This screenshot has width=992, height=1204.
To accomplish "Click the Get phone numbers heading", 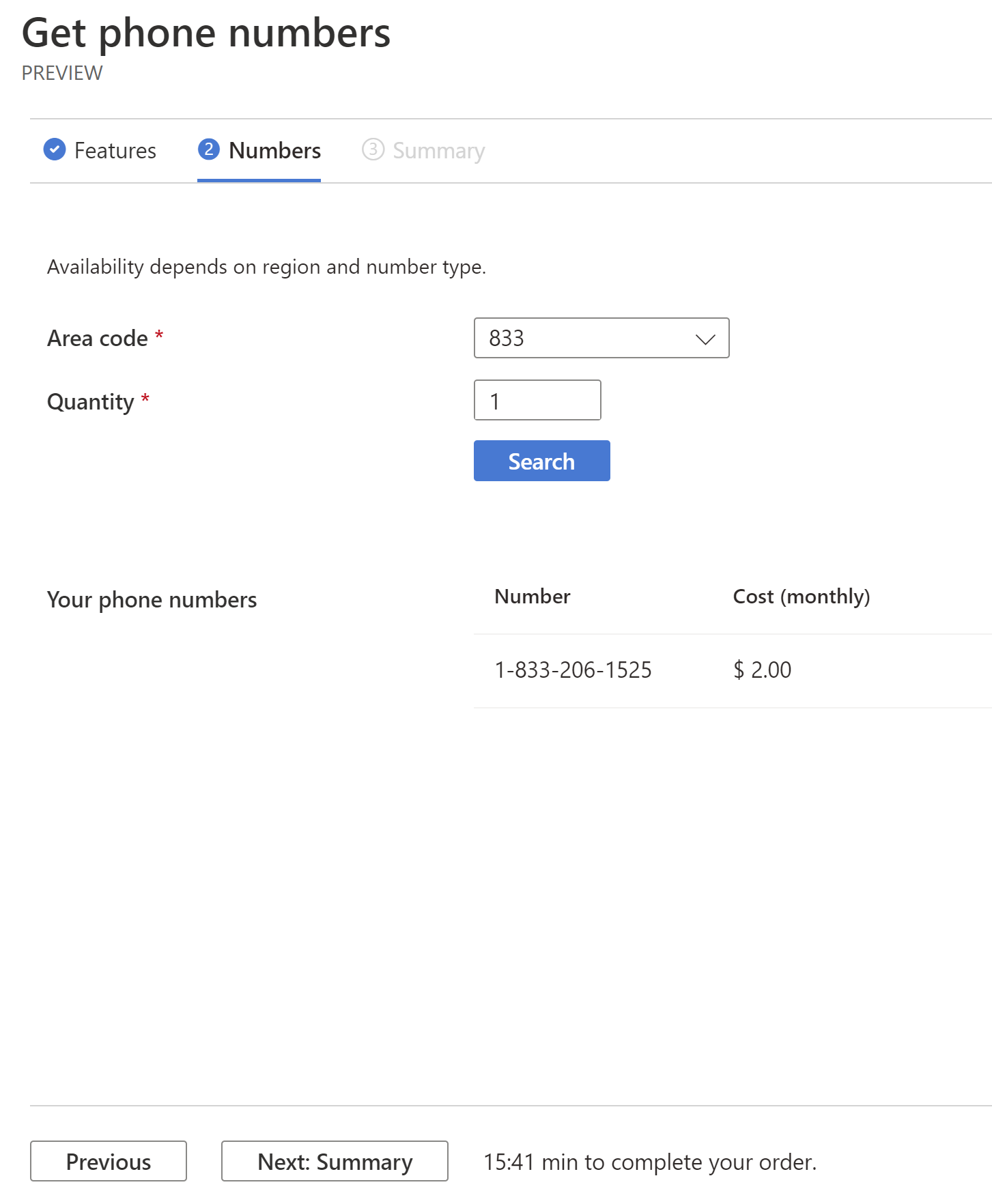I will [x=206, y=33].
